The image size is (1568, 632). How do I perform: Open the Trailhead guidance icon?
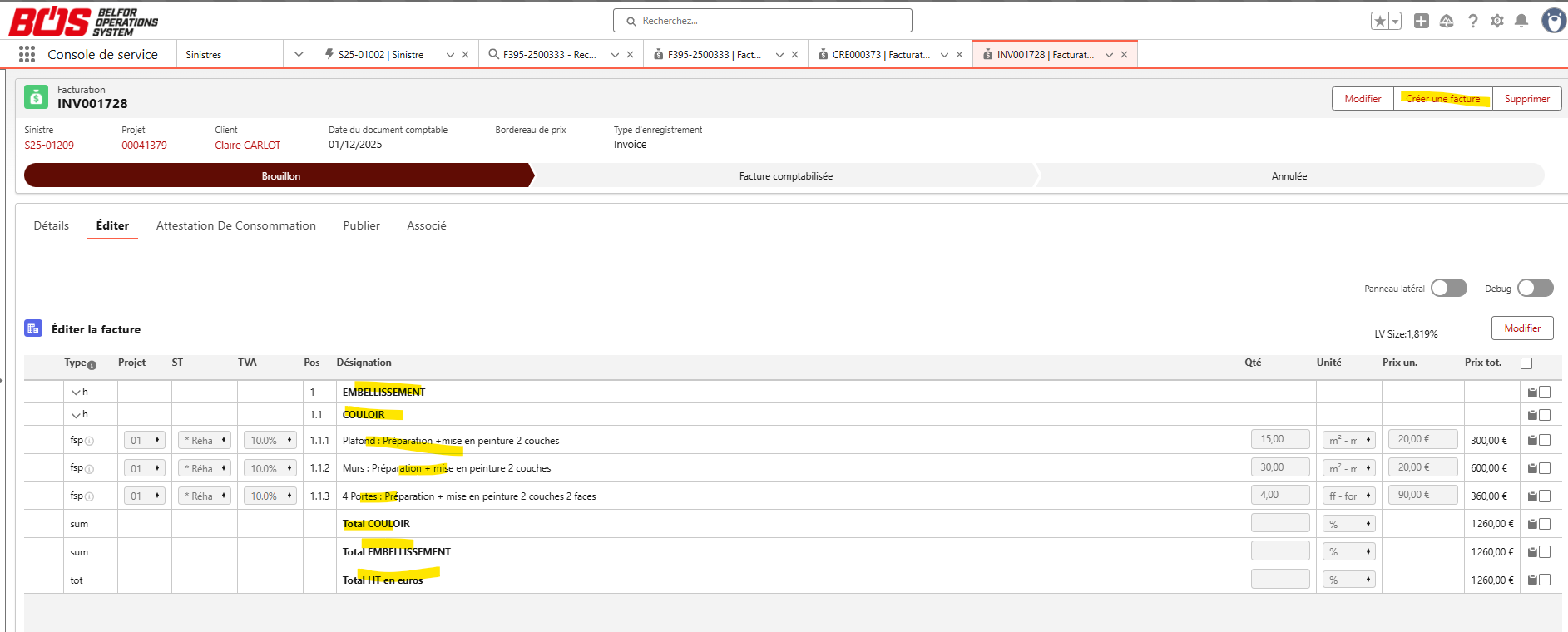click(x=1447, y=21)
